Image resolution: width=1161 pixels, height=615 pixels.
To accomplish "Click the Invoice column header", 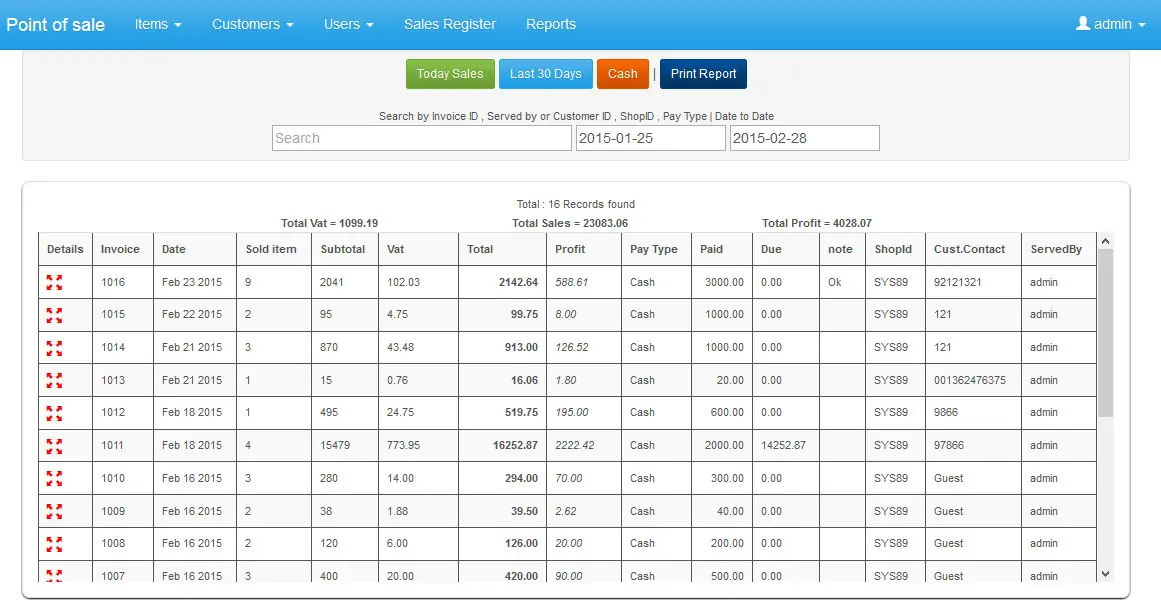I will click(121, 249).
